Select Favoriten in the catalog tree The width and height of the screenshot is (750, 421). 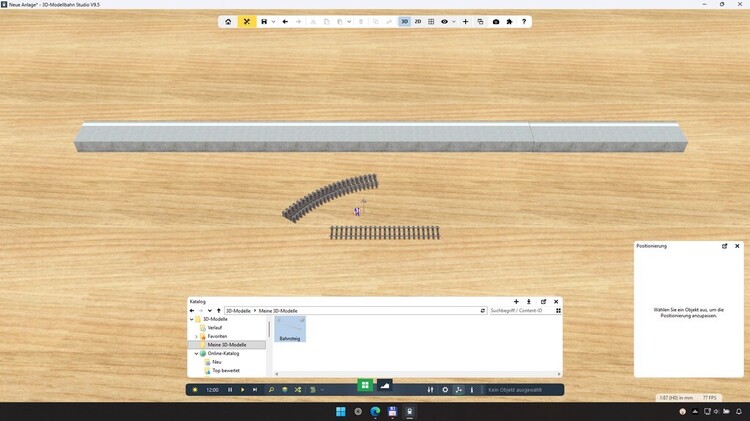coord(217,336)
